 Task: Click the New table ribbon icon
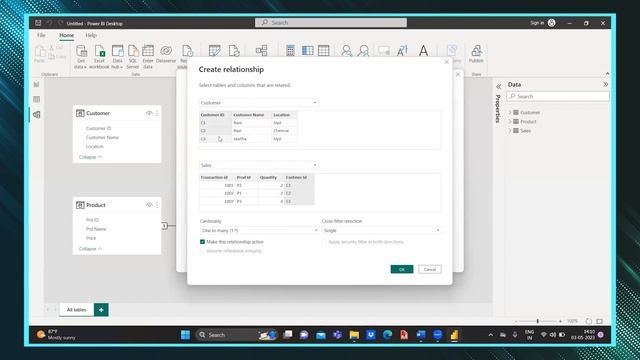pos(324,51)
